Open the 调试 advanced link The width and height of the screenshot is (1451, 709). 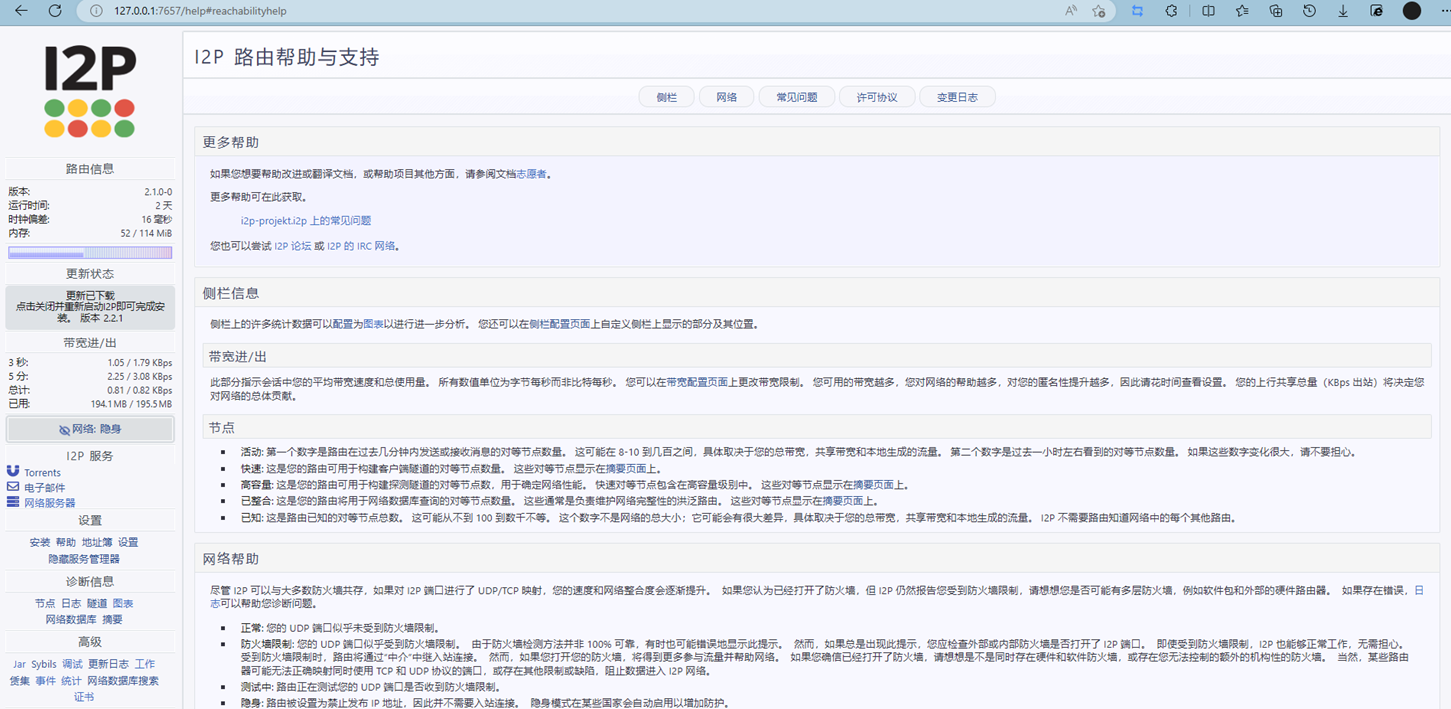pos(73,664)
